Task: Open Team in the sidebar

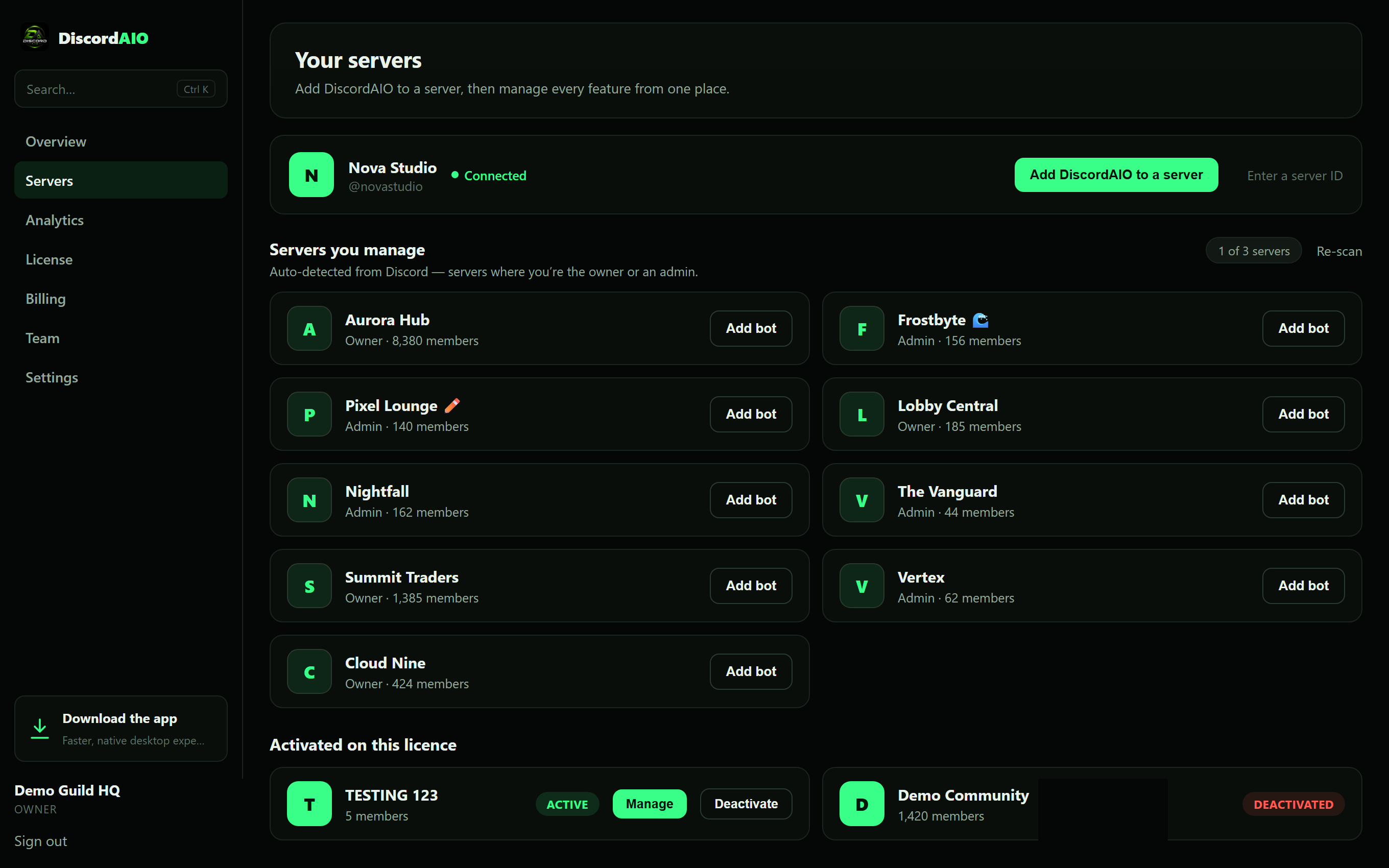Action: tap(121, 338)
